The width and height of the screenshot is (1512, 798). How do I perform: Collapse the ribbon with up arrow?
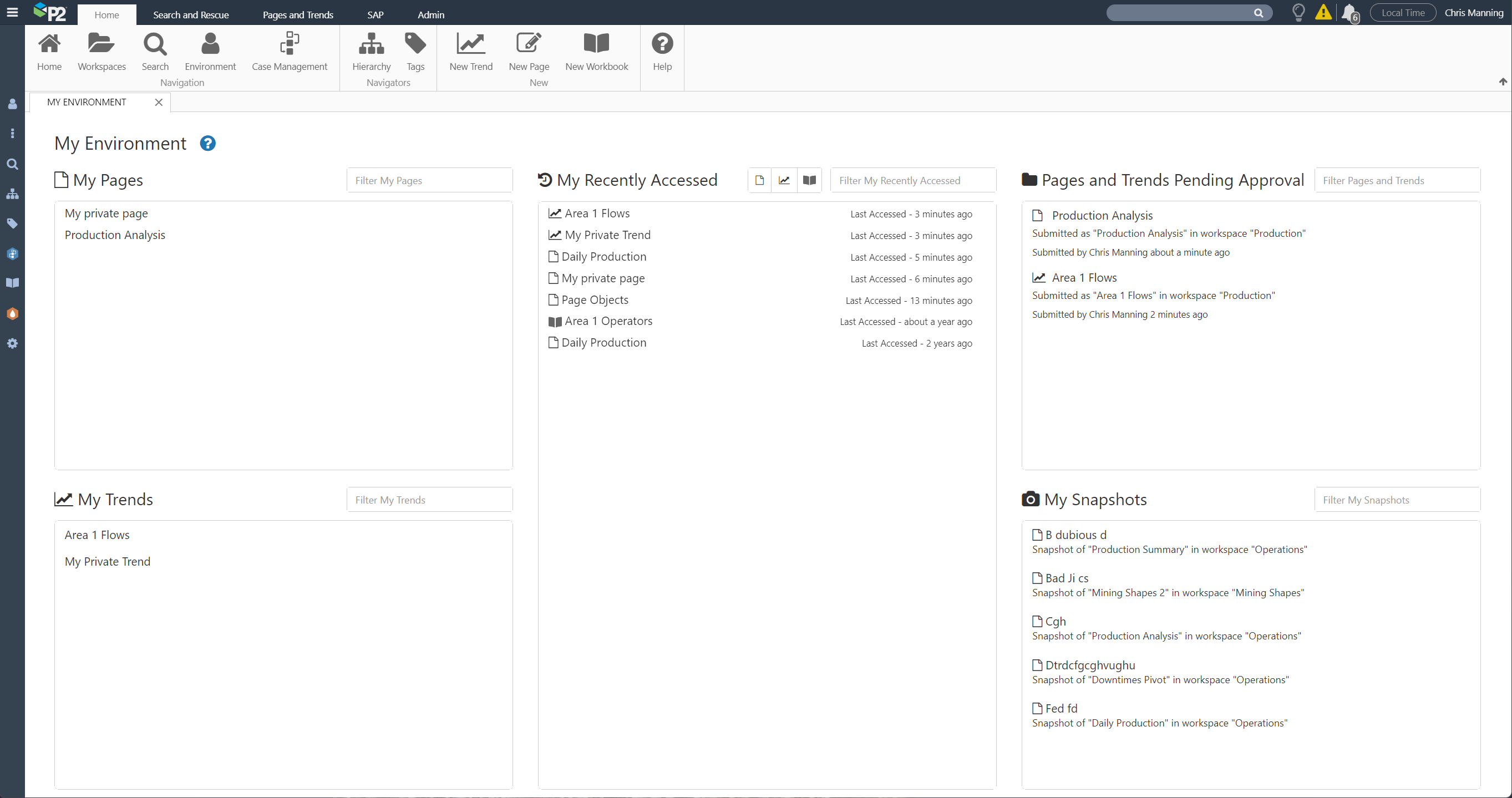point(1503,82)
